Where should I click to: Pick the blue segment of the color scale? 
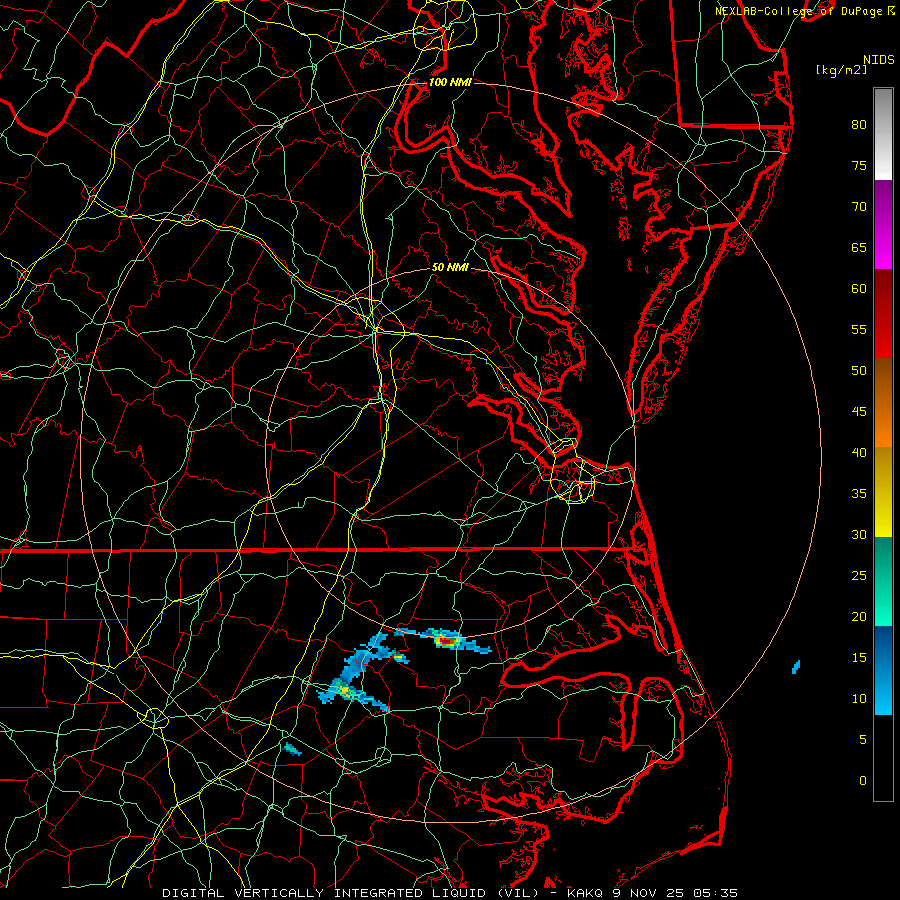pyautogui.click(x=883, y=670)
